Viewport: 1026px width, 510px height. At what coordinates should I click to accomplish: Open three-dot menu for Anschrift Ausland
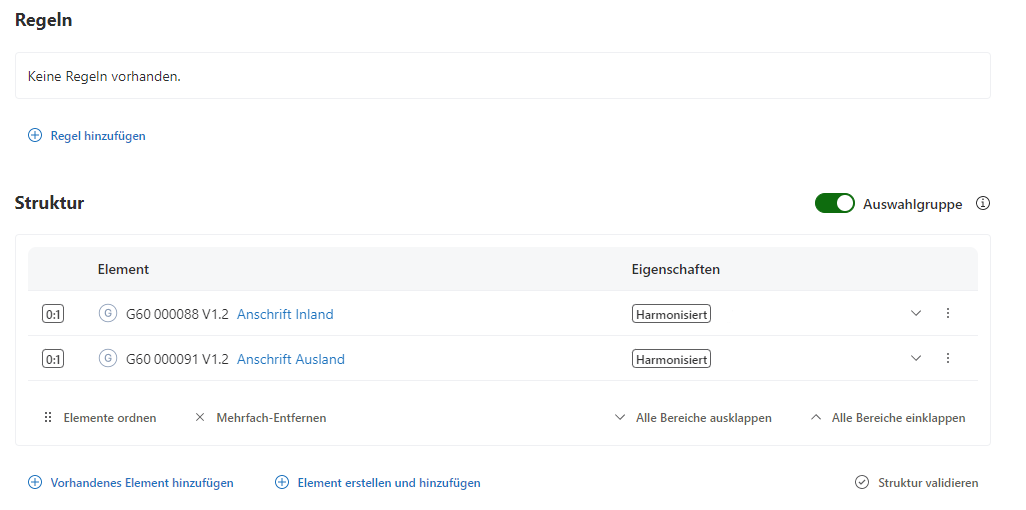(x=948, y=358)
